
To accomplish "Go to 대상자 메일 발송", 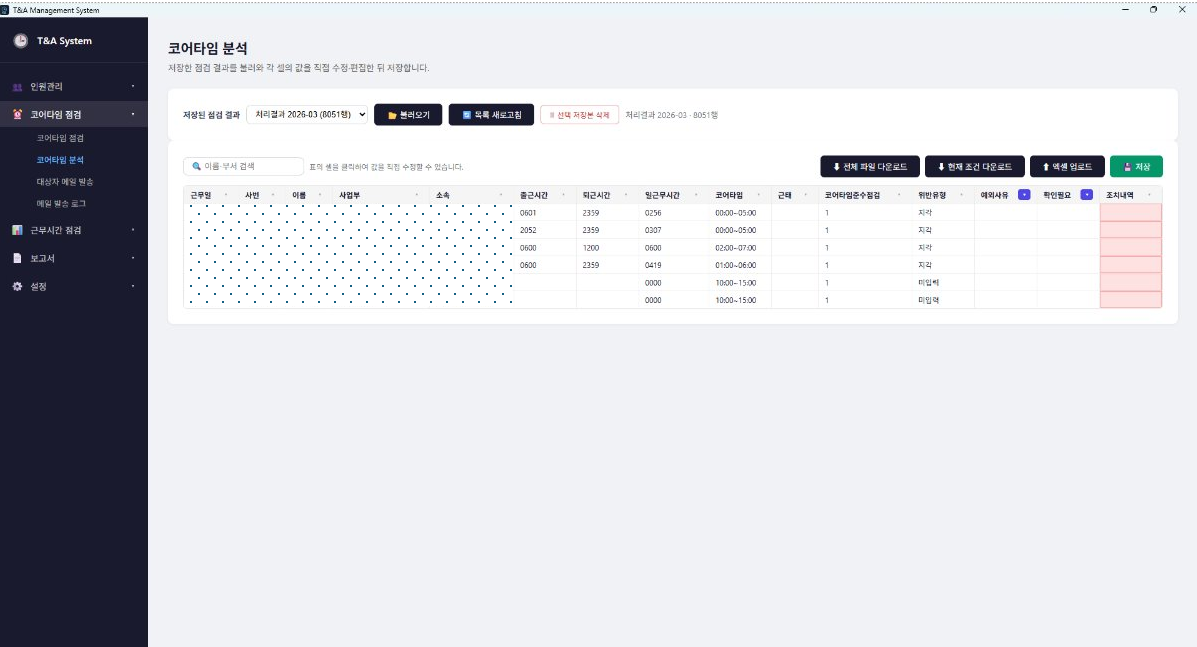I will [65, 182].
